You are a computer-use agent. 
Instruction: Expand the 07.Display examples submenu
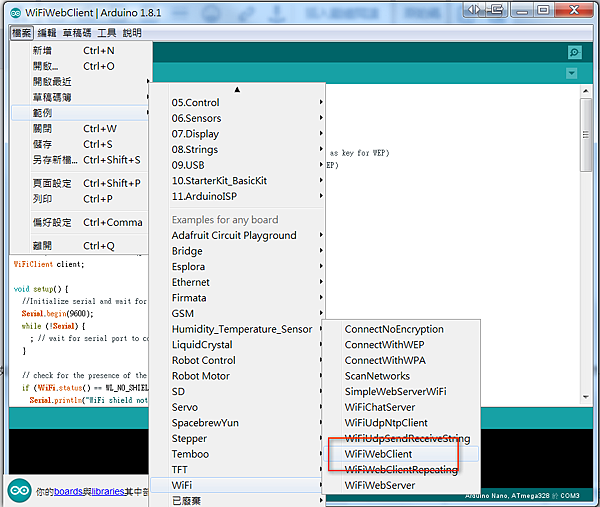pos(237,134)
